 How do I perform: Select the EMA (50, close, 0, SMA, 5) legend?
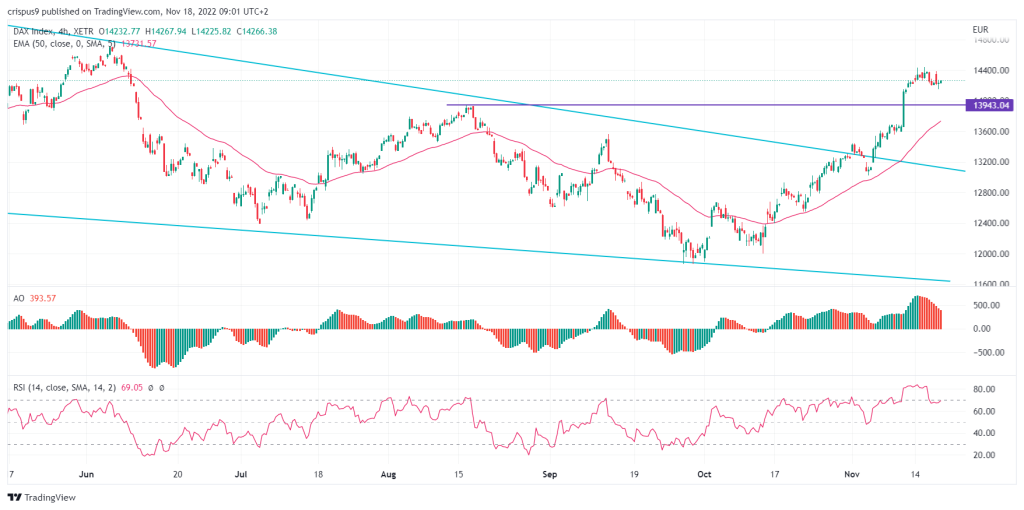[x=64, y=42]
